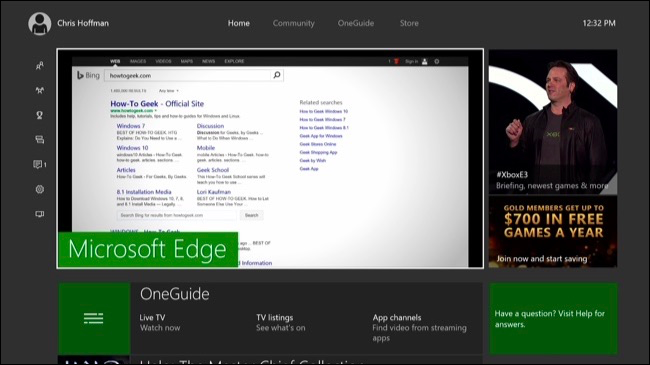Screen dimensions: 650x365
Task: Open the Geek School sublink
Action: (213, 170)
